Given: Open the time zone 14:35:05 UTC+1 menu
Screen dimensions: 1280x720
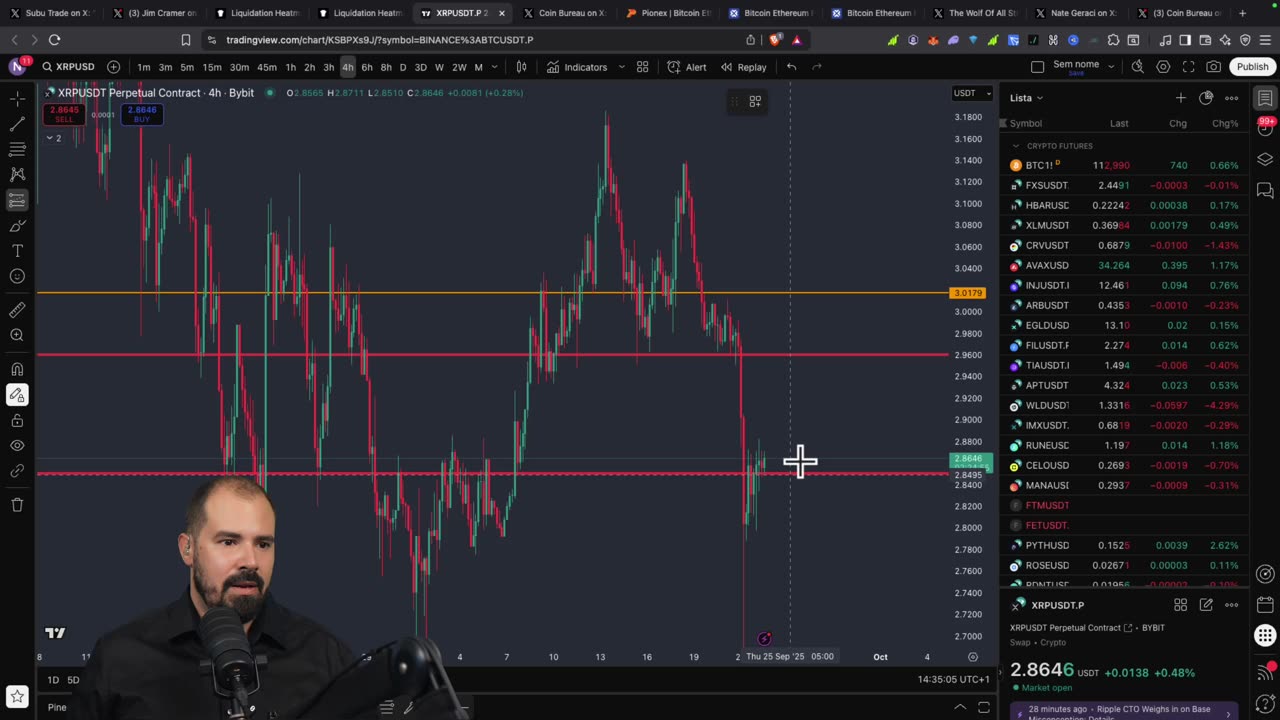Looking at the screenshot, I should 953,680.
